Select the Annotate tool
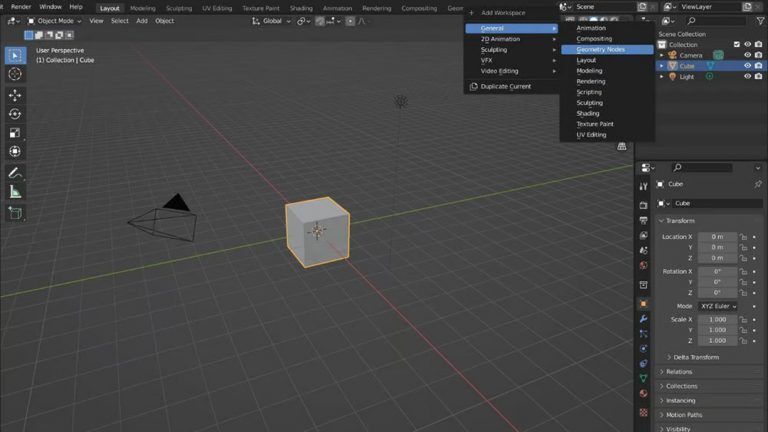 (x=15, y=173)
